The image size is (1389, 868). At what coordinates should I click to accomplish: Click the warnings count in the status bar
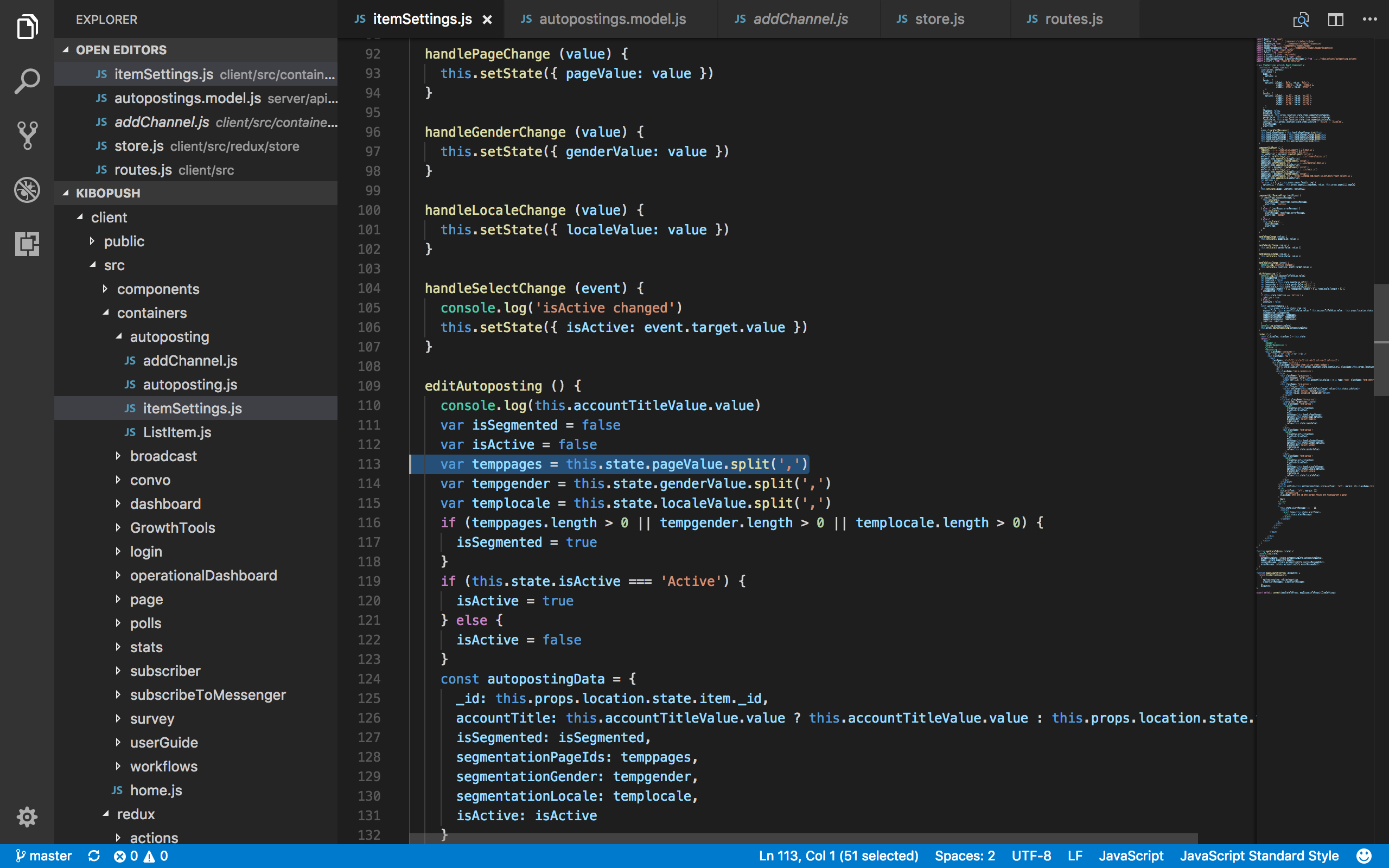(156, 856)
